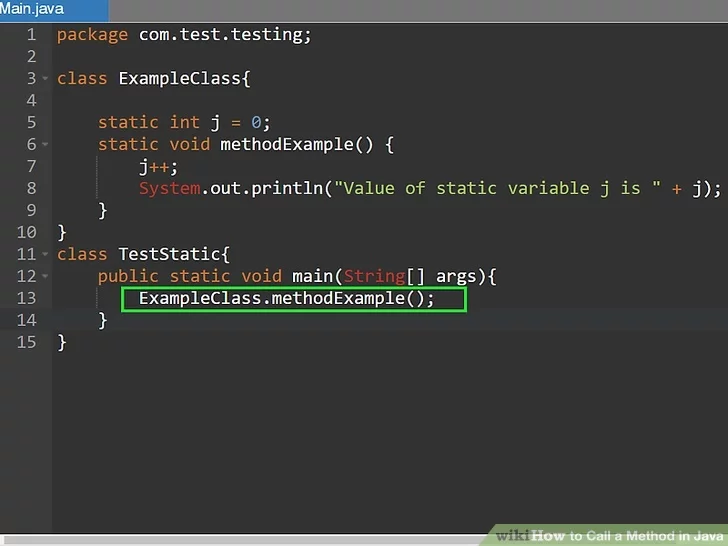Click 'args){' parameter on line 12

466,277
